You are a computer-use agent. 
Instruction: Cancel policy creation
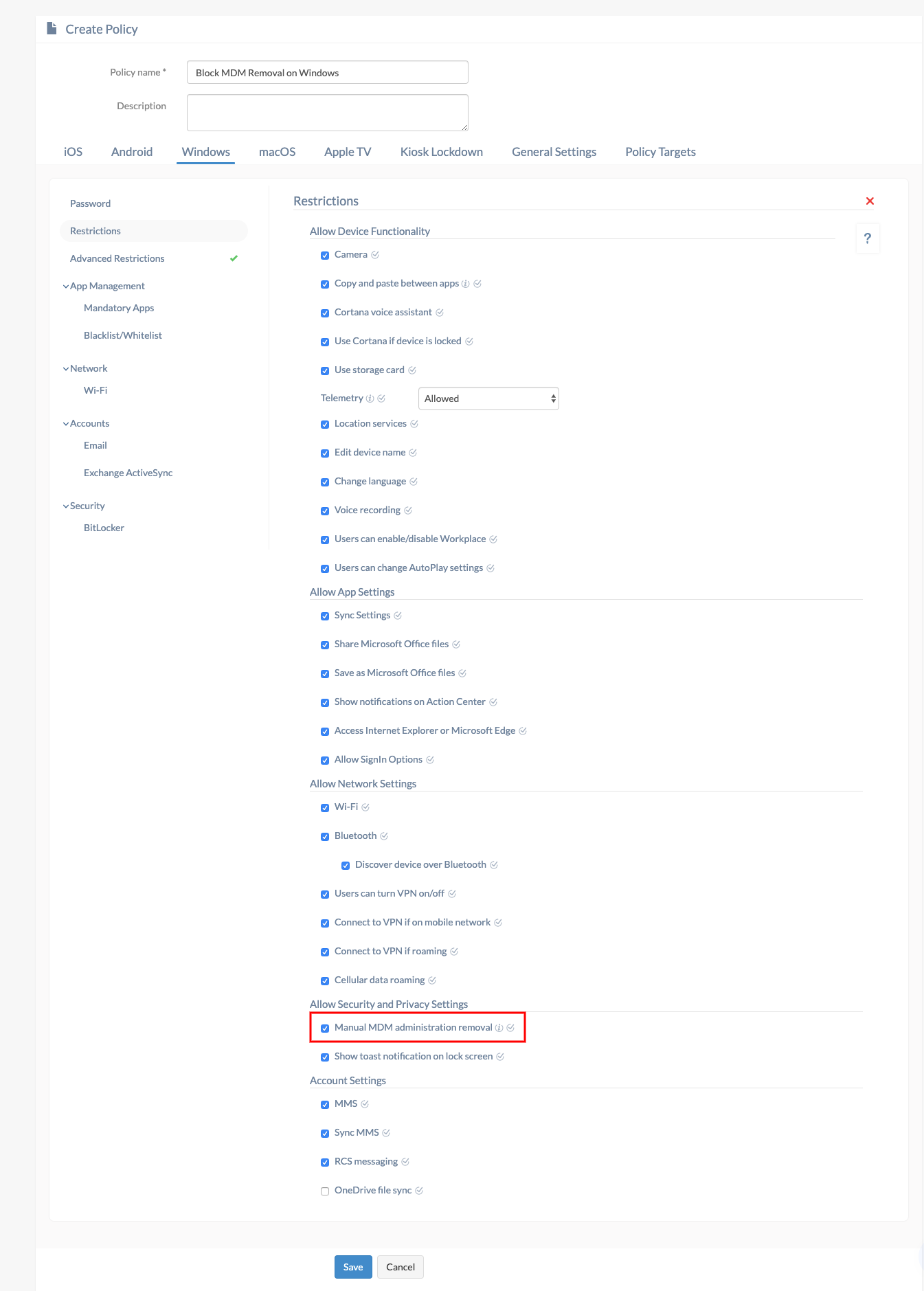401,1267
